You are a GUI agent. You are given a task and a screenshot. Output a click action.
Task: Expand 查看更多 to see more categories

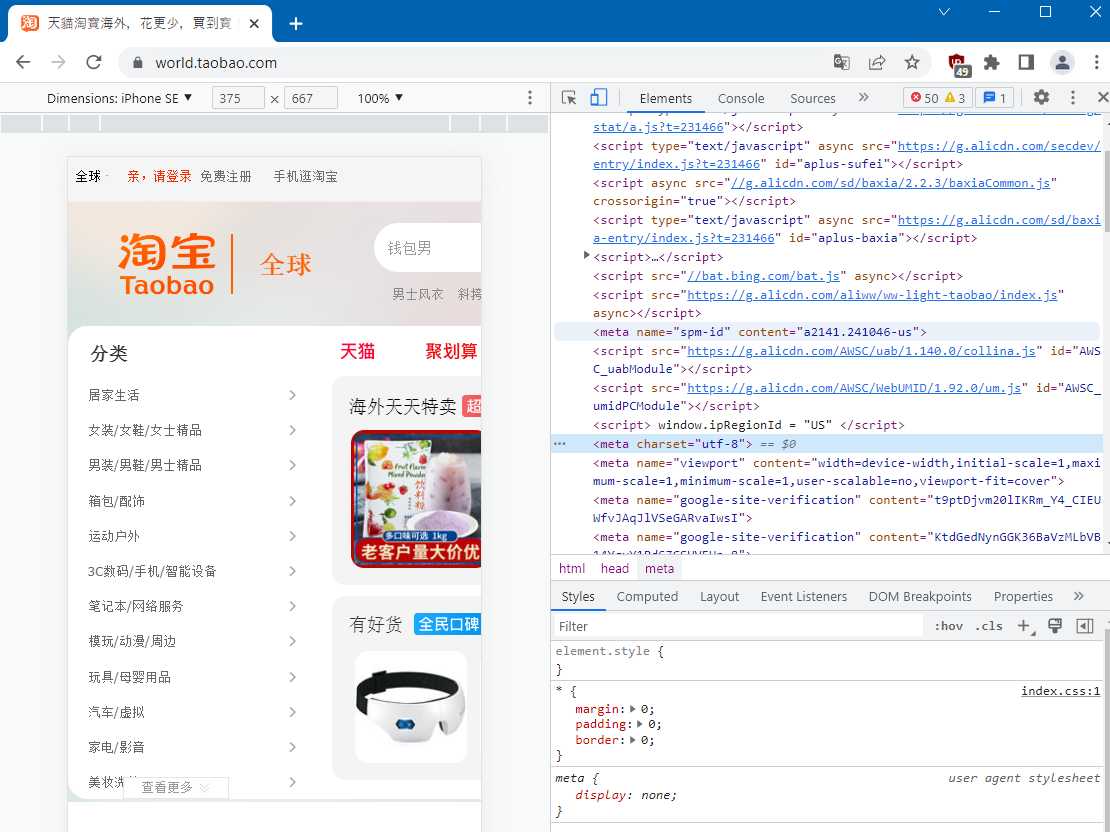pyautogui.click(x=175, y=787)
